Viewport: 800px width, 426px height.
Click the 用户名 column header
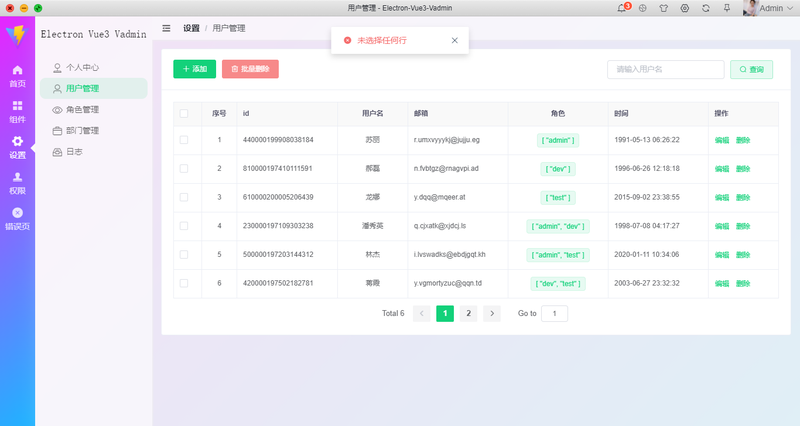point(372,113)
